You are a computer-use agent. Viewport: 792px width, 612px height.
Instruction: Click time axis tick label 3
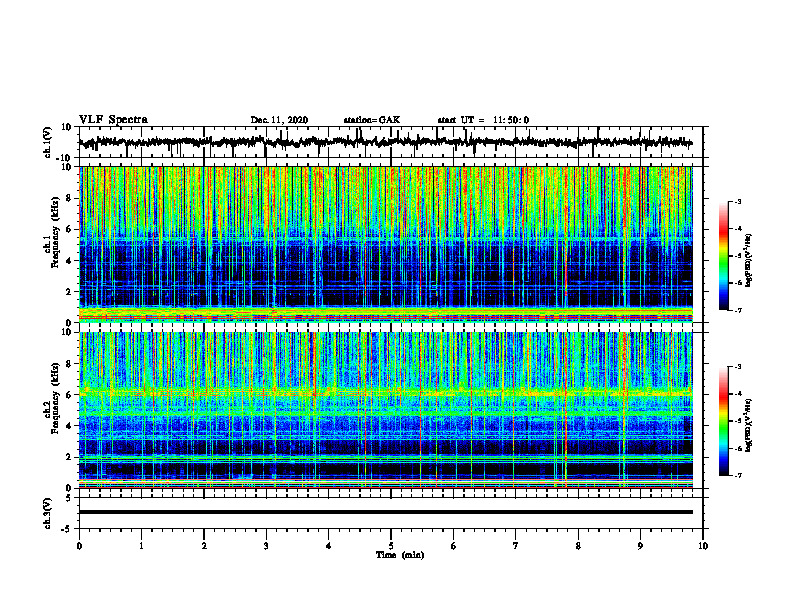click(x=266, y=546)
